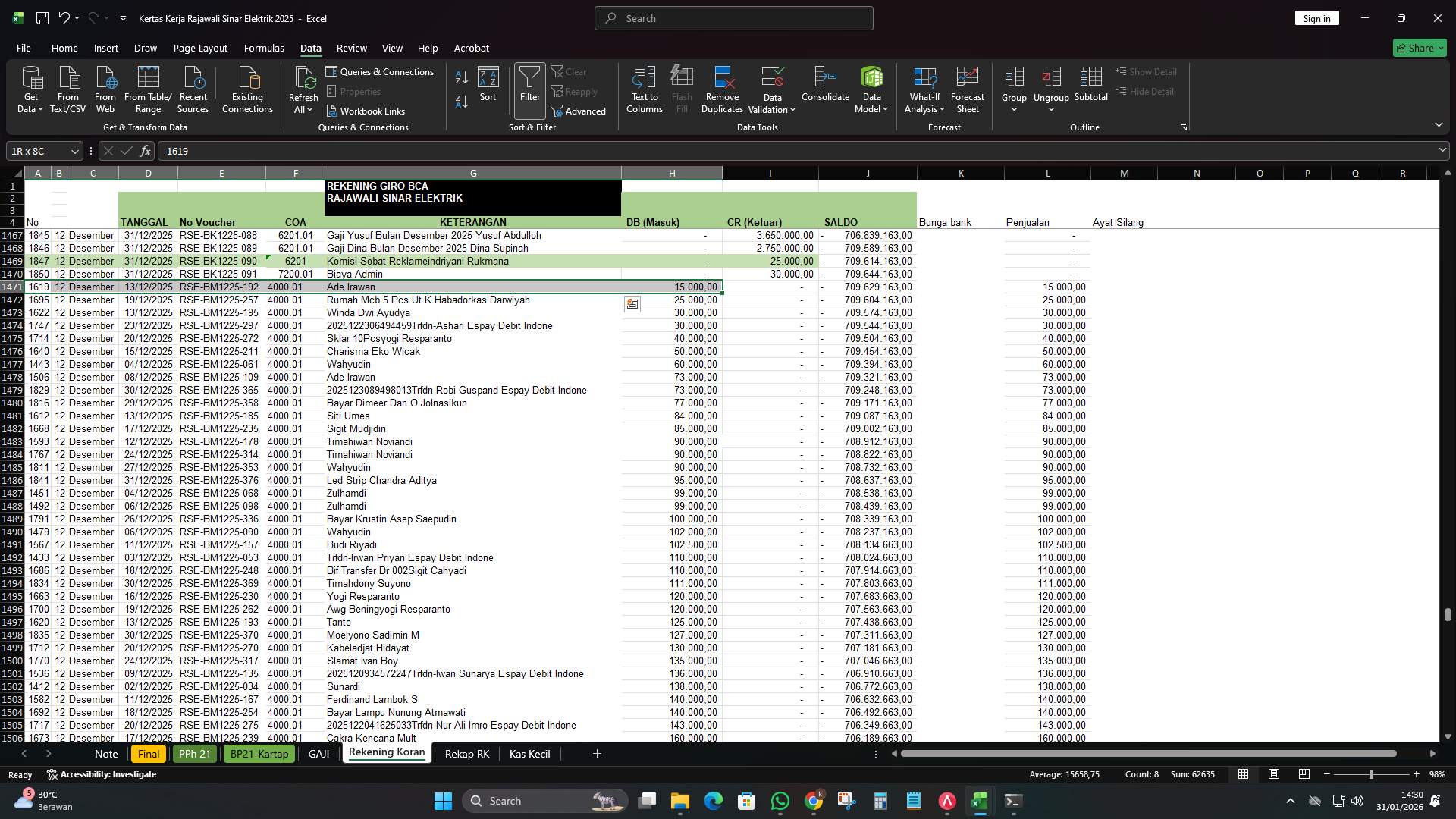Apply Subtotal to the data

tap(1091, 87)
